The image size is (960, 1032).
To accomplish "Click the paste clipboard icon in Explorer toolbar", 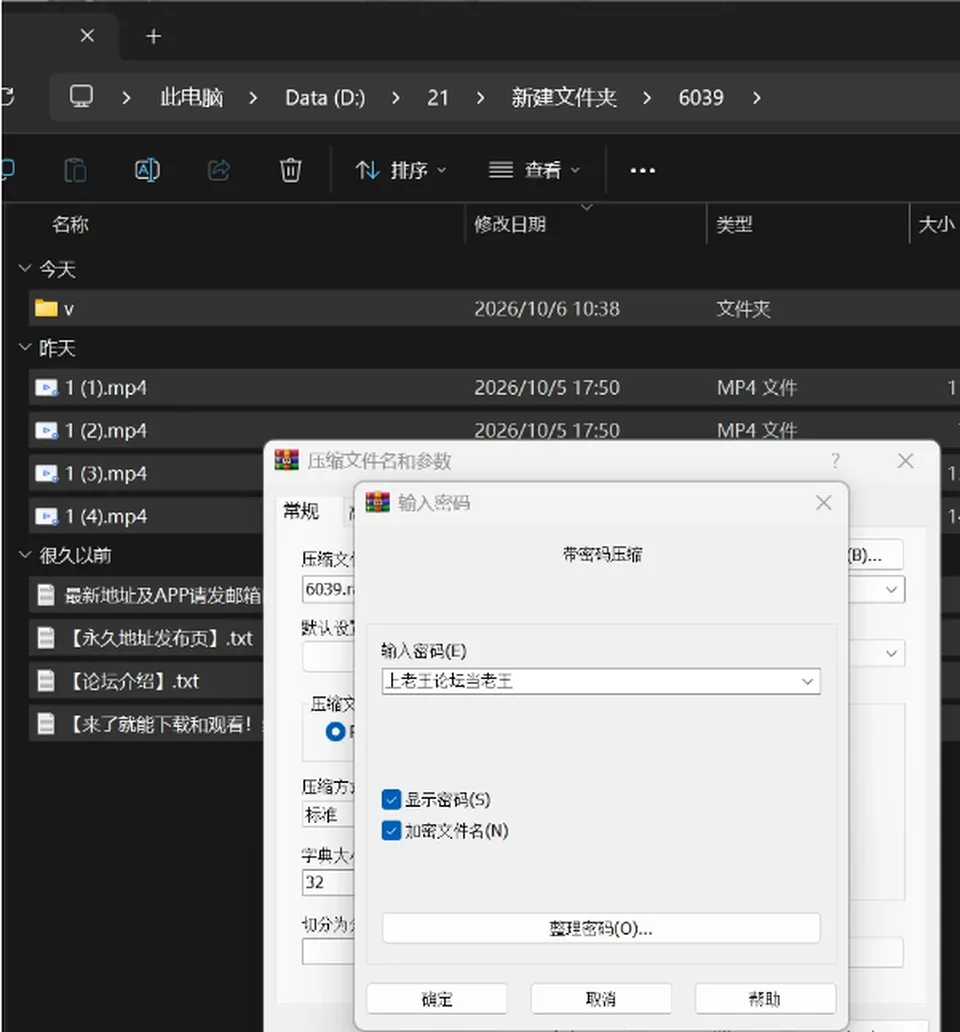I will point(76,170).
